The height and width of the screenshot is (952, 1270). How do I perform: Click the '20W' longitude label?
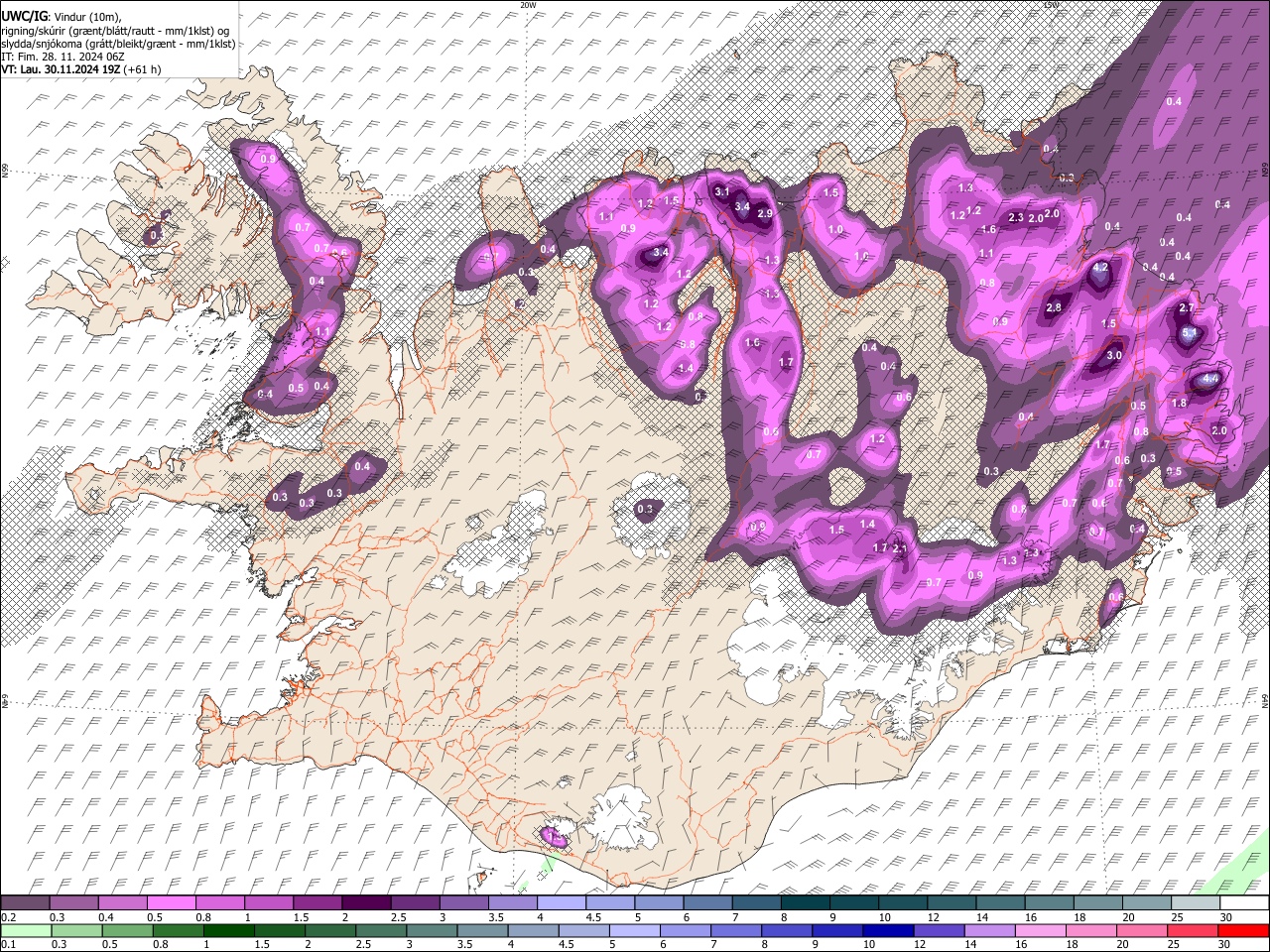[529, 5]
